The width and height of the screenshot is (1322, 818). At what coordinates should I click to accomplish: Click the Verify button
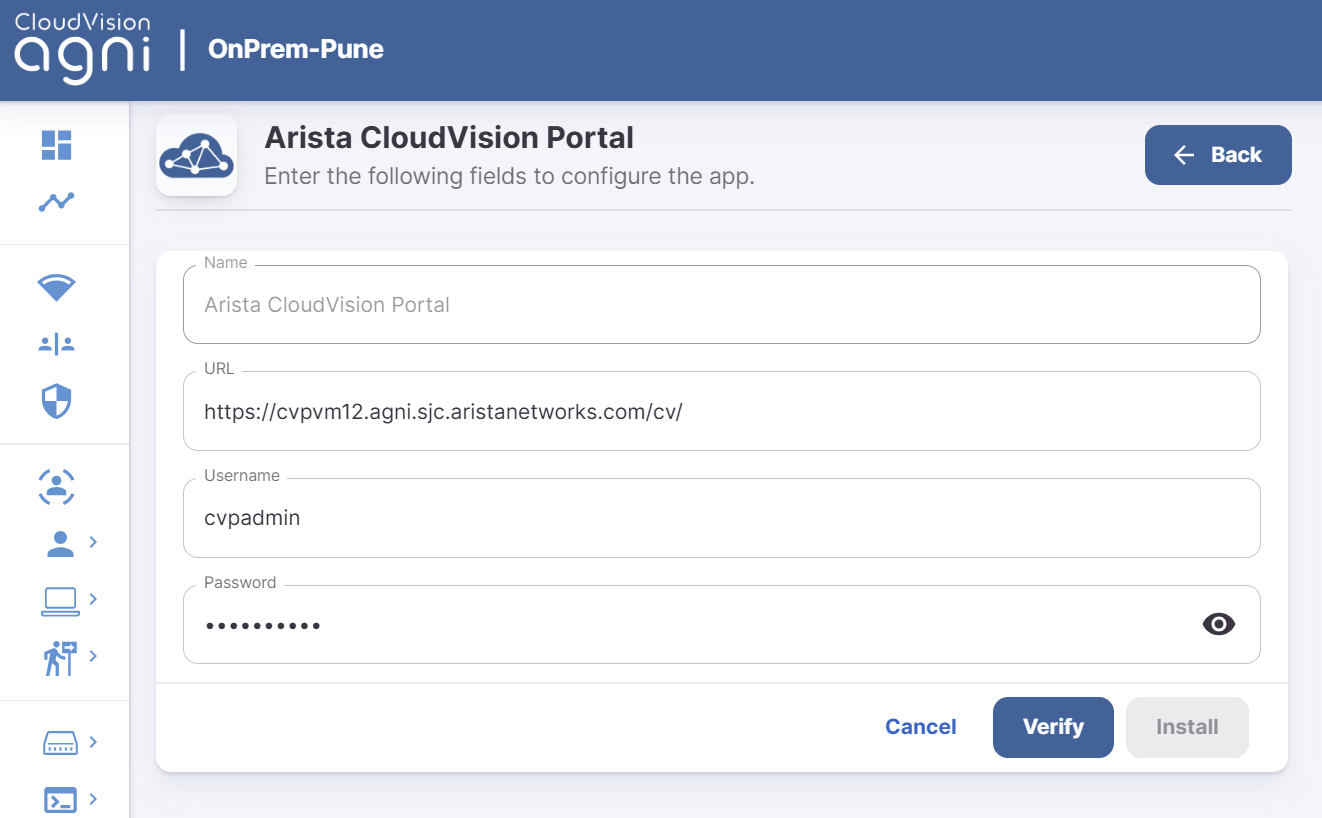pos(1053,727)
